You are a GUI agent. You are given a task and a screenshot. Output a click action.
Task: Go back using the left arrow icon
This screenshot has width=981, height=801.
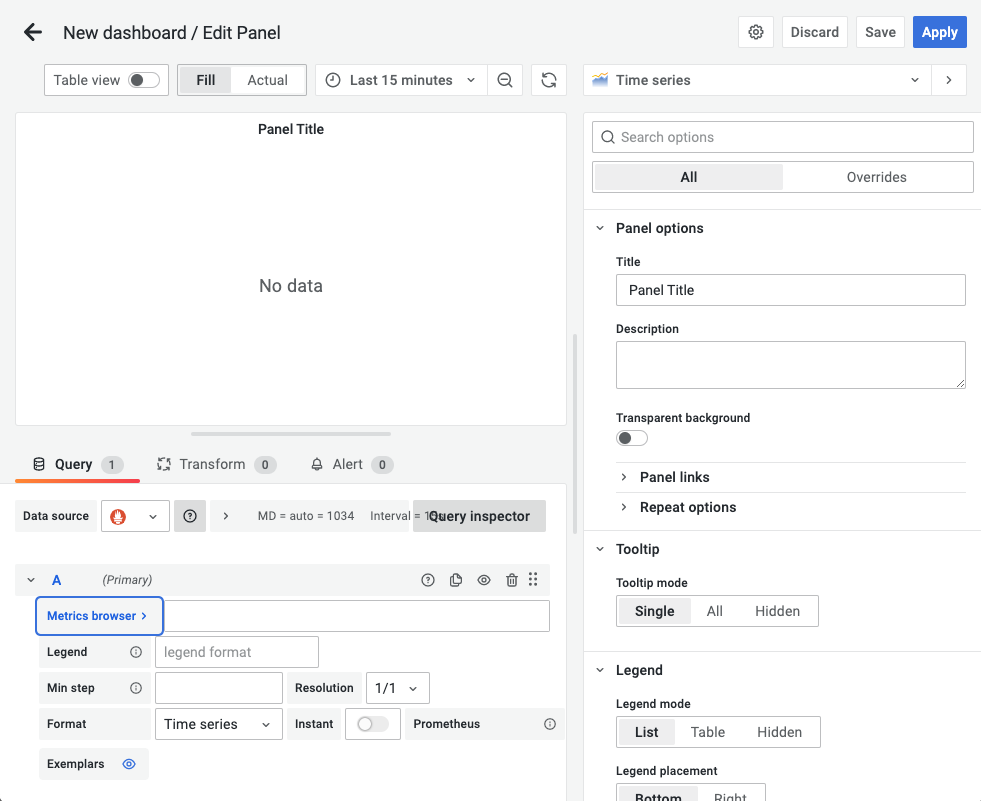point(33,32)
